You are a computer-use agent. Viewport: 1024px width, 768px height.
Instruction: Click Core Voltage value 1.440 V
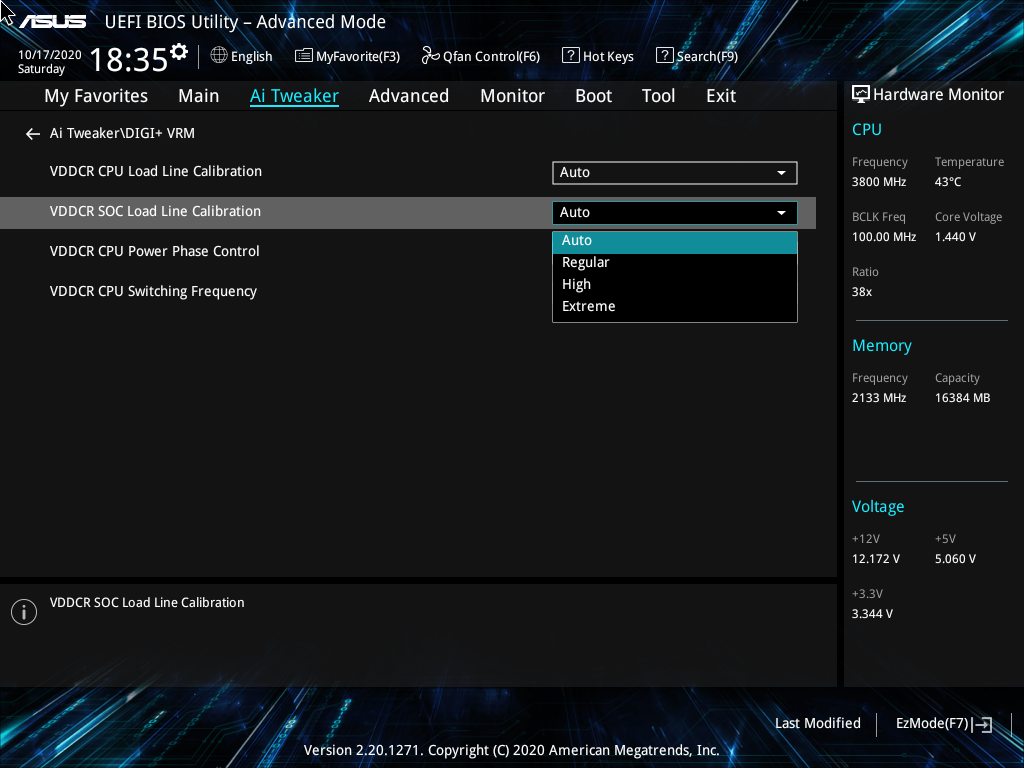(x=955, y=237)
